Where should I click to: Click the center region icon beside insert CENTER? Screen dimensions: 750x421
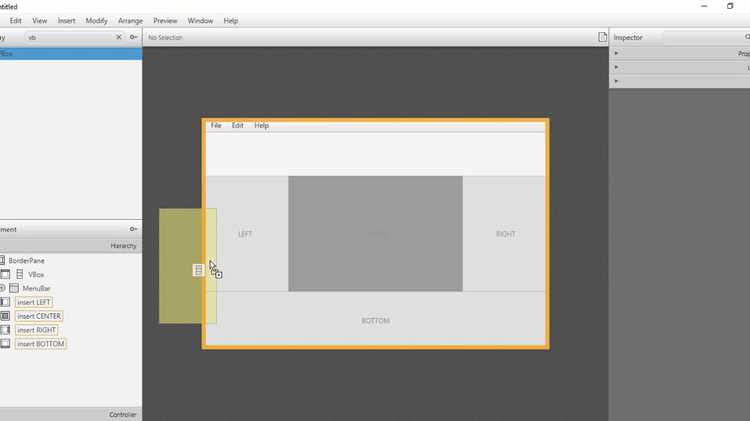(5, 316)
